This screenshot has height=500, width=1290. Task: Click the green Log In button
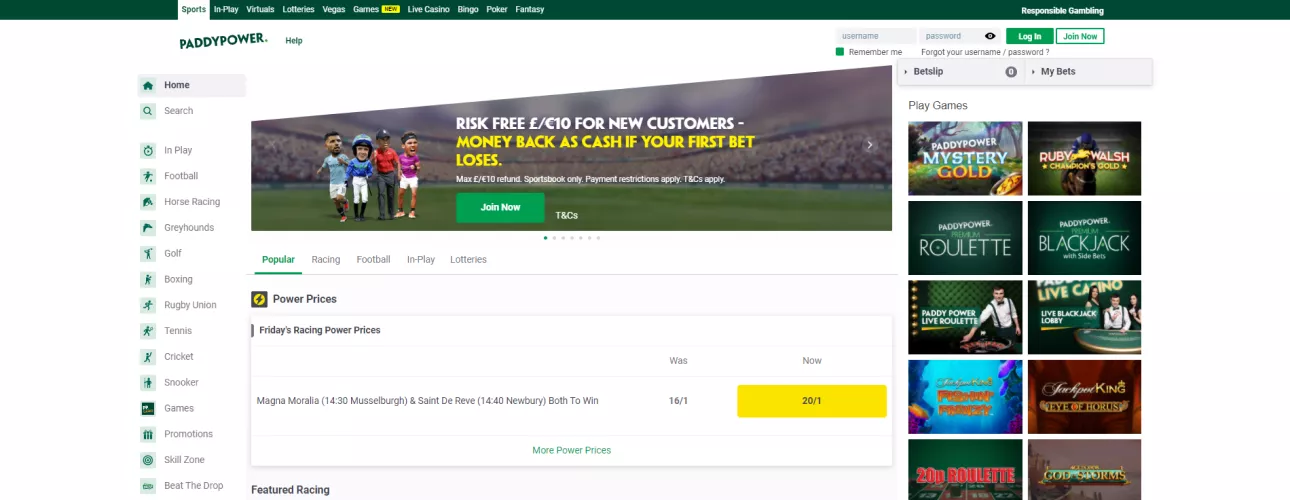click(1029, 36)
